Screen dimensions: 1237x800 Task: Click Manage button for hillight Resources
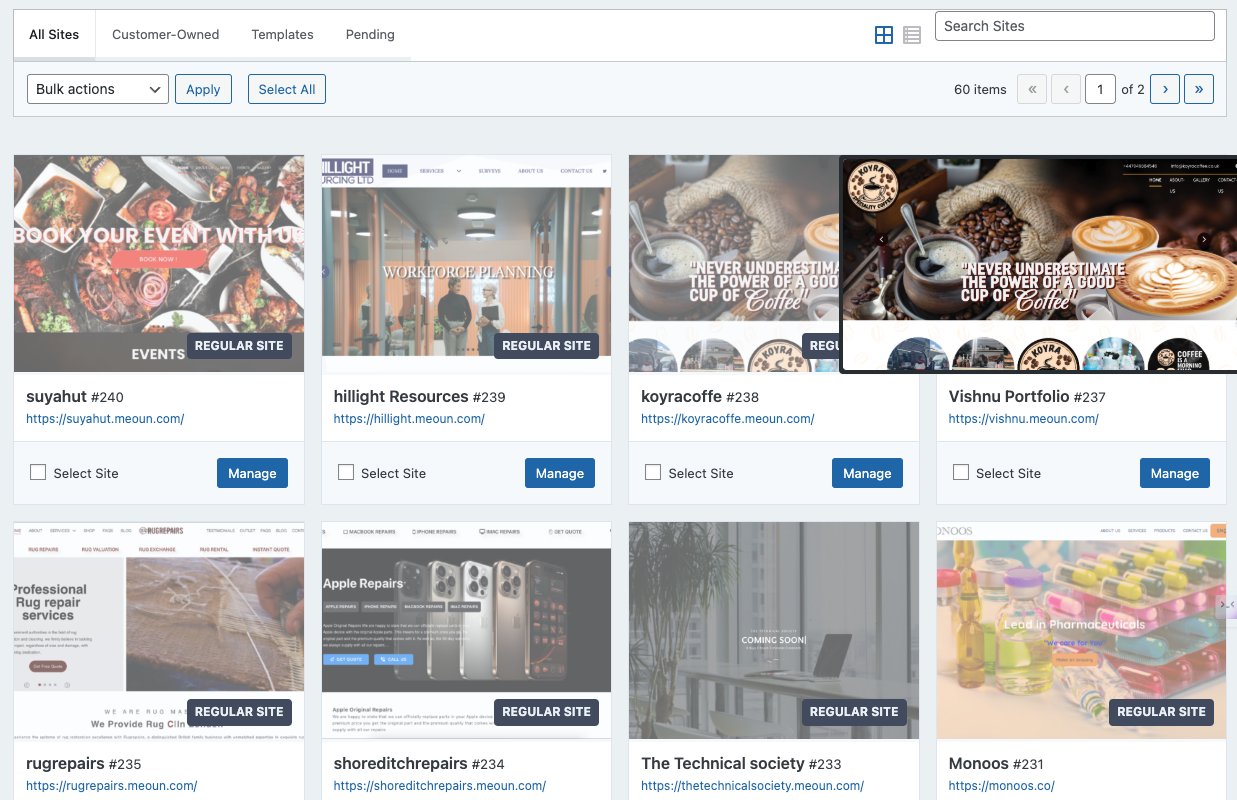pyautogui.click(x=559, y=473)
